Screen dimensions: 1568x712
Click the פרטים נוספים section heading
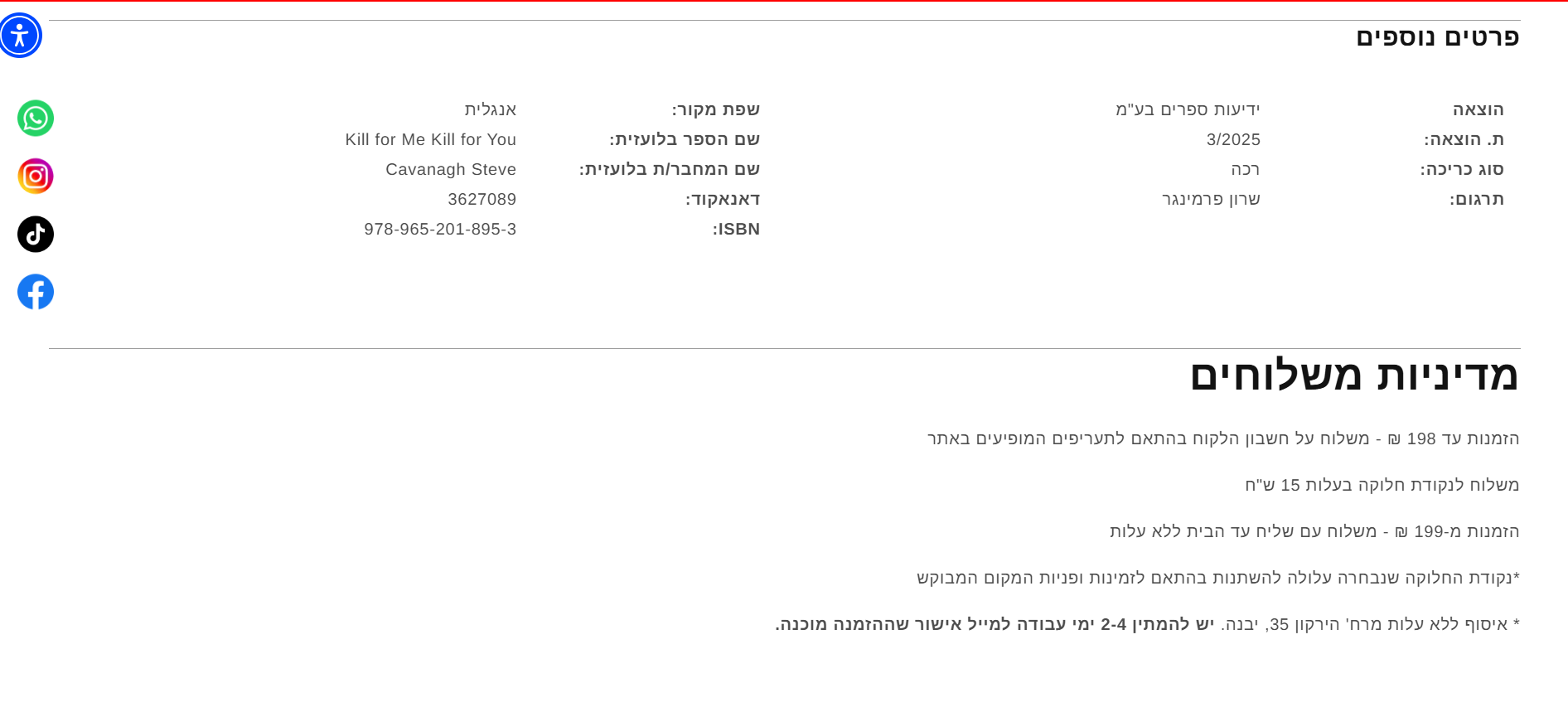[x=1437, y=37]
